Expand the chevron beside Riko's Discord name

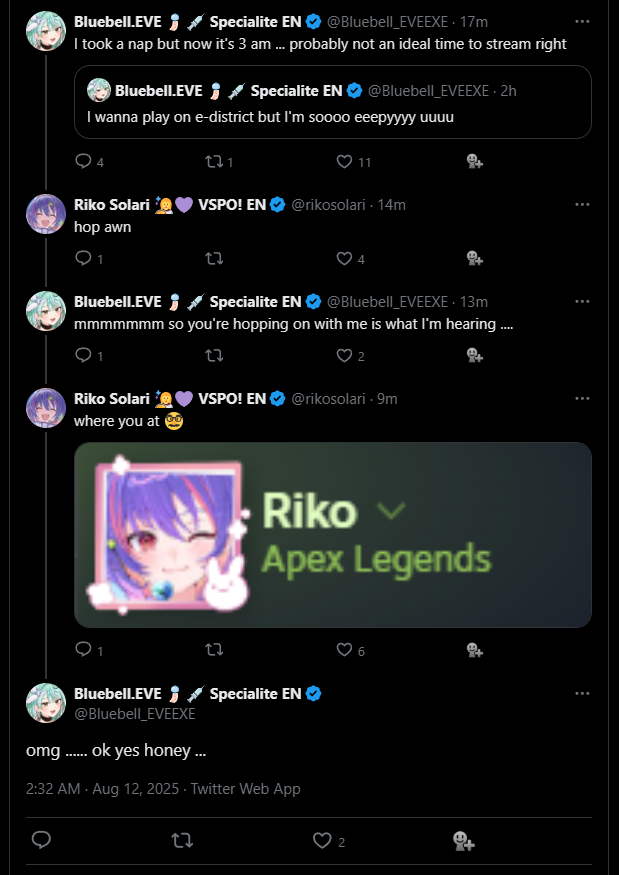coord(390,511)
